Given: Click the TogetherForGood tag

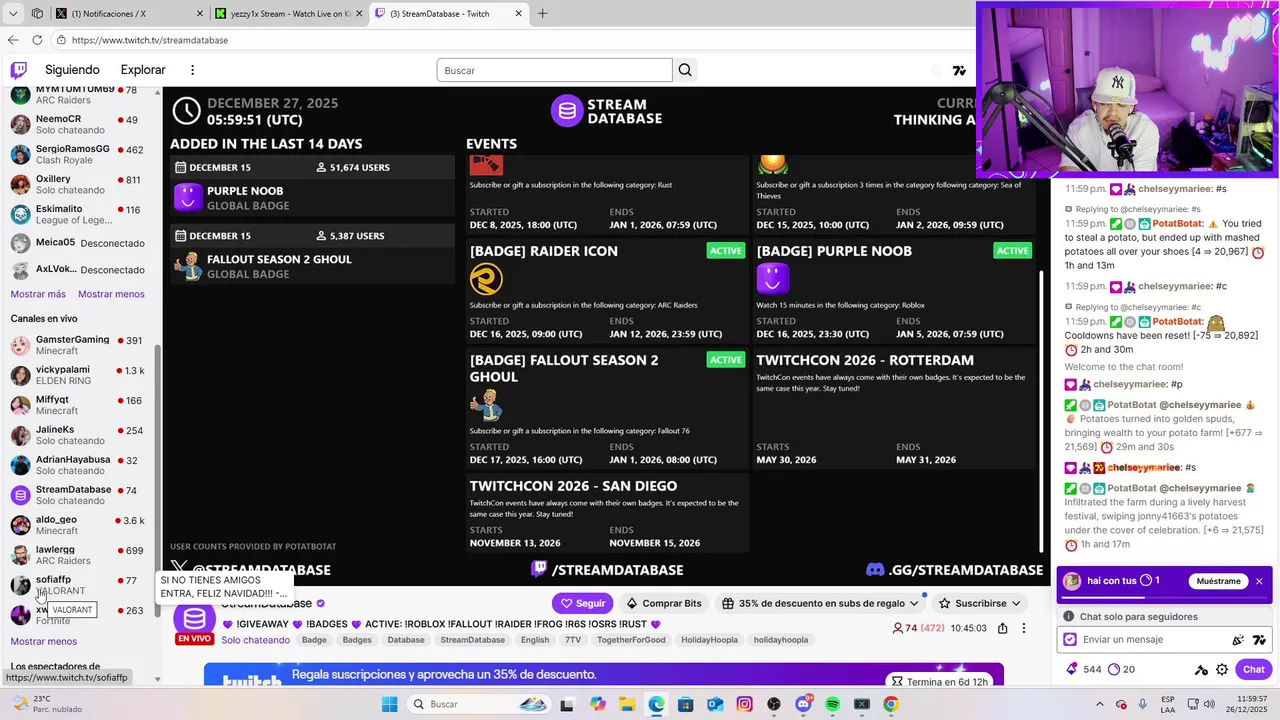Looking at the screenshot, I should (631, 640).
